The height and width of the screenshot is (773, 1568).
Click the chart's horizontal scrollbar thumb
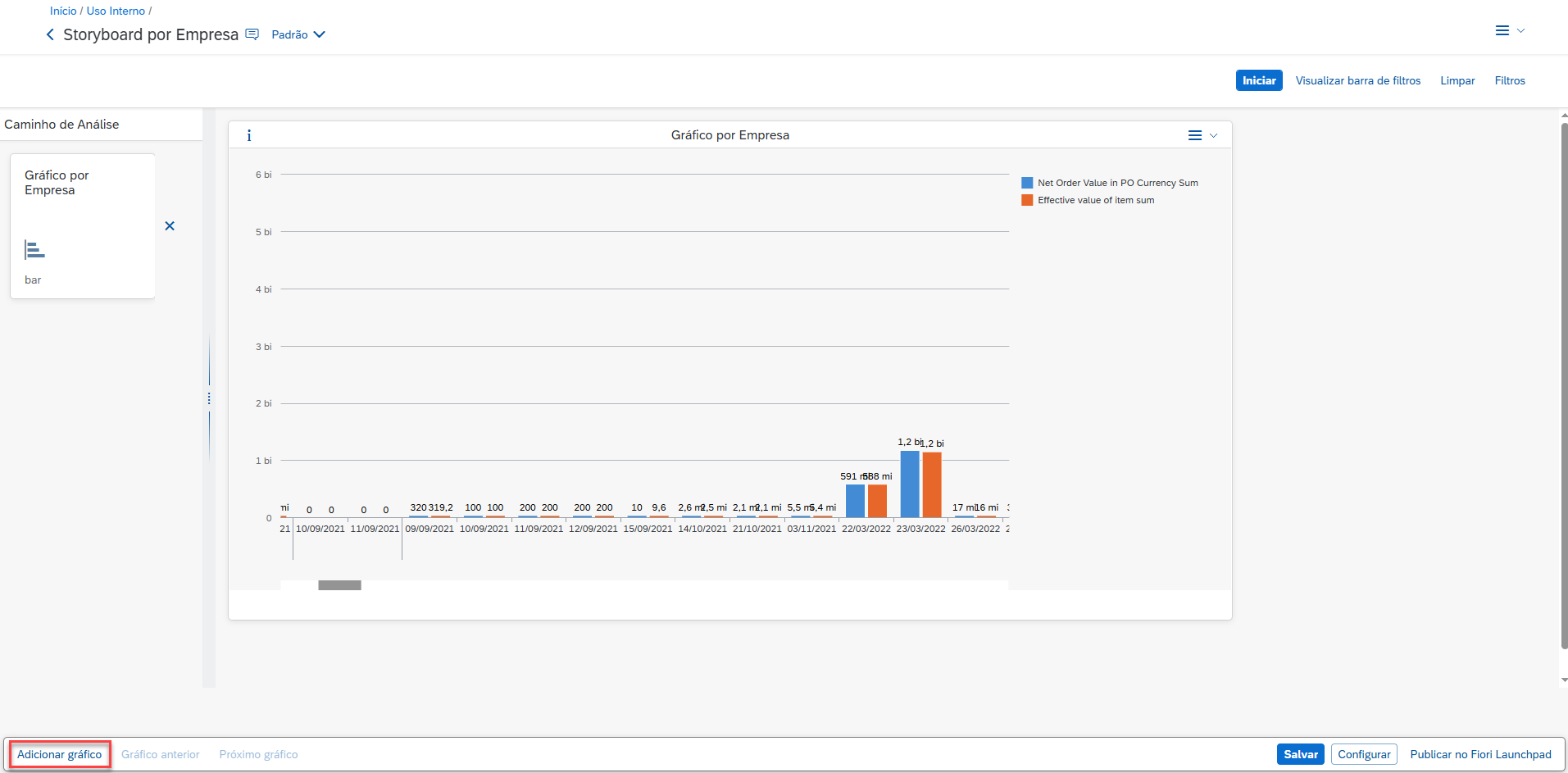pos(339,585)
